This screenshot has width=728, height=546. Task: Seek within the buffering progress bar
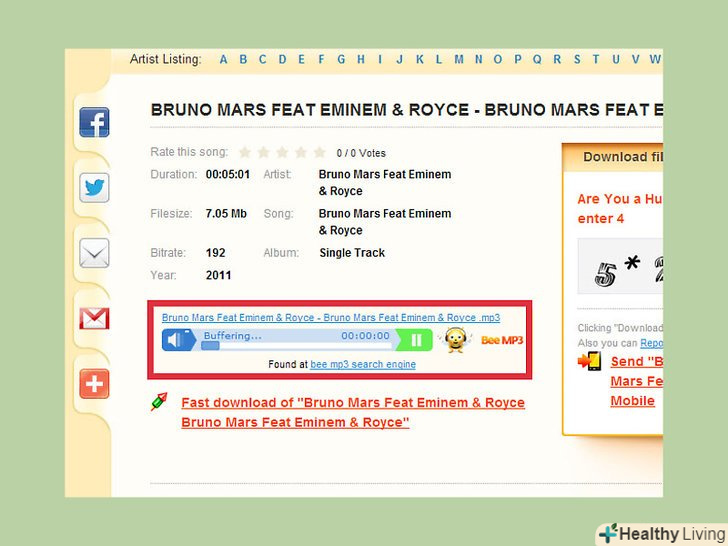[x=297, y=345]
